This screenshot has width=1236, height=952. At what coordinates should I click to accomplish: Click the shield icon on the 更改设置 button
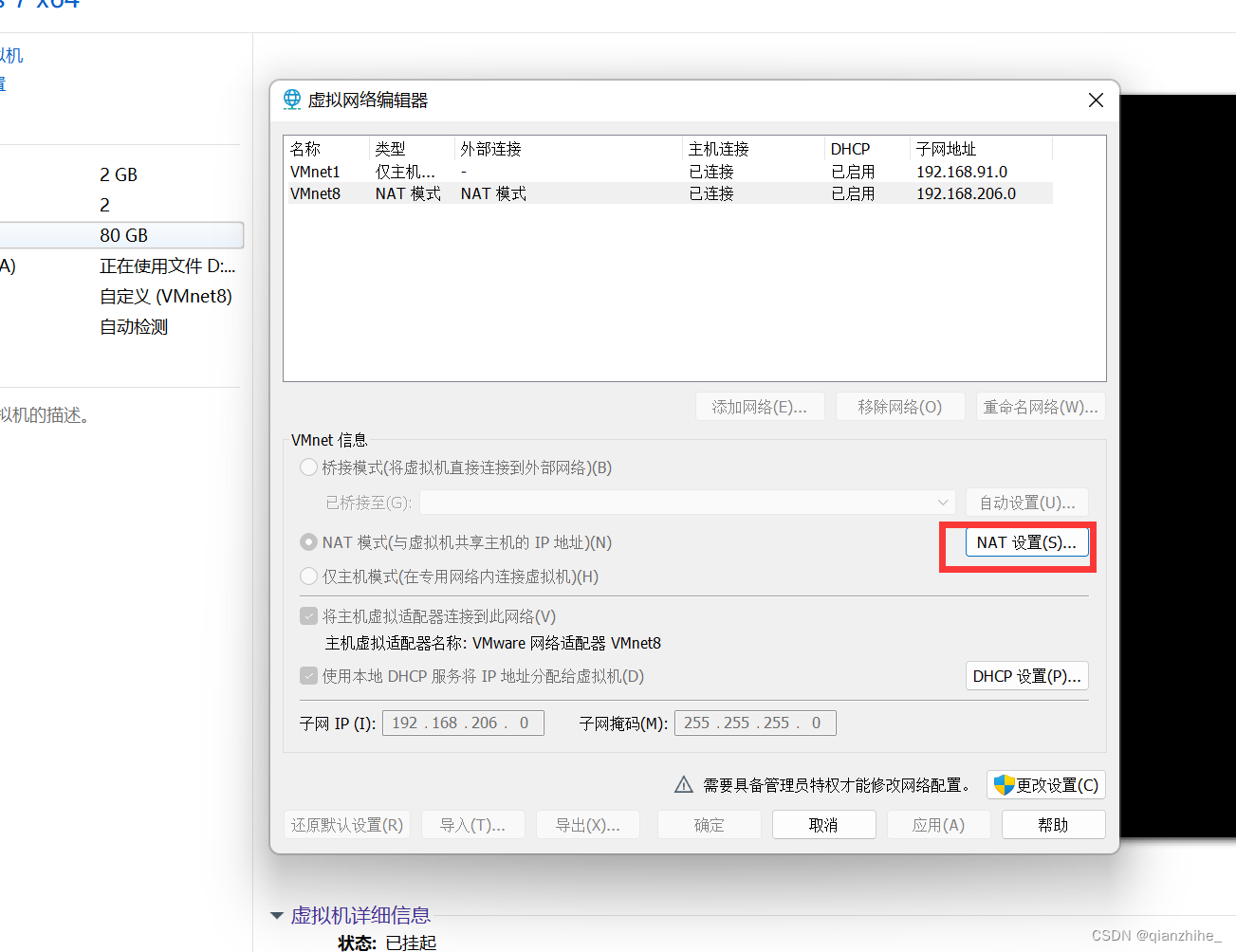click(x=1004, y=784)
